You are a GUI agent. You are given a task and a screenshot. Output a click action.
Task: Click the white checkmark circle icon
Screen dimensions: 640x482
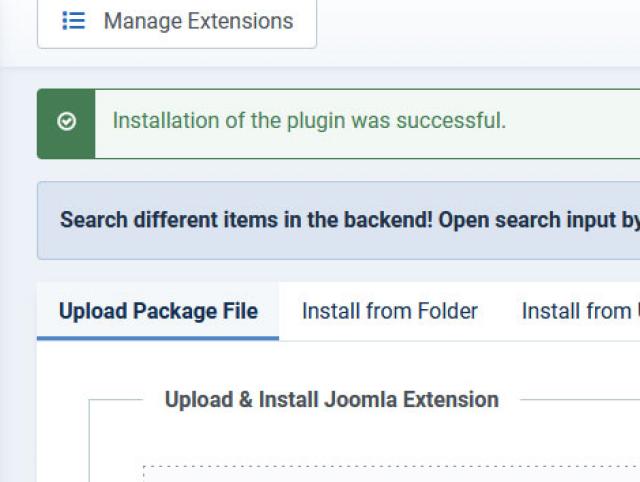67,121
